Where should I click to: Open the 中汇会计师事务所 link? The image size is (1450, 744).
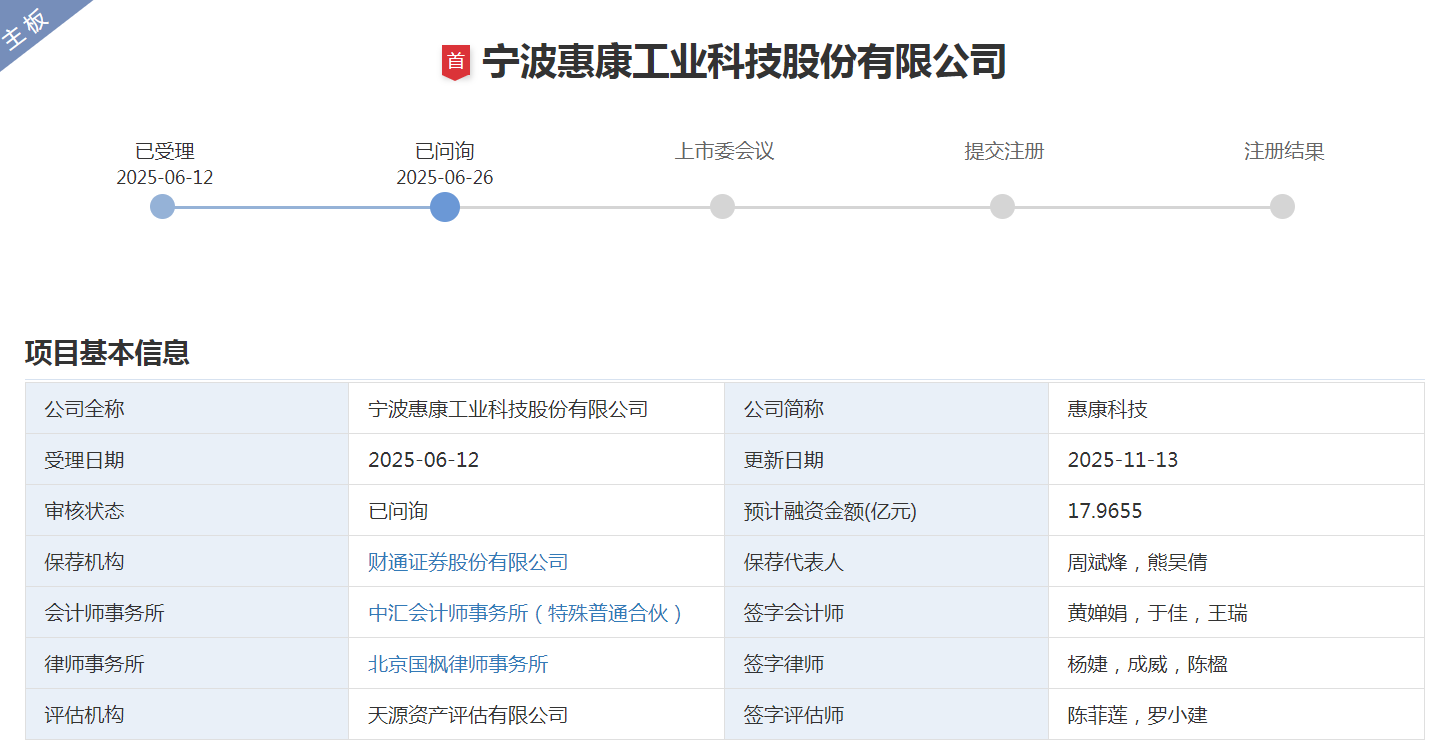tap(526, 613)
